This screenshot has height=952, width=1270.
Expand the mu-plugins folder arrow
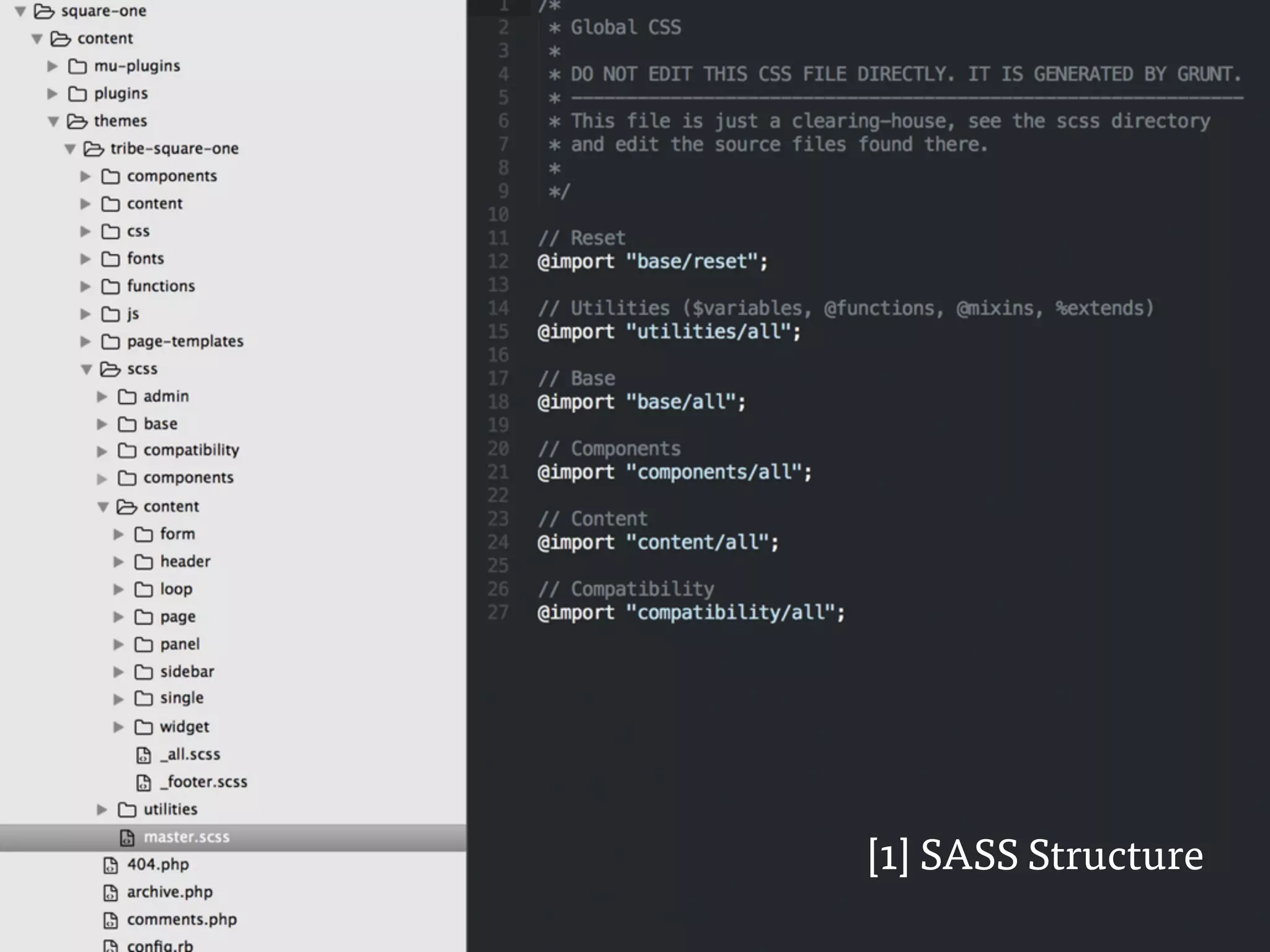(x=53, y=66)
